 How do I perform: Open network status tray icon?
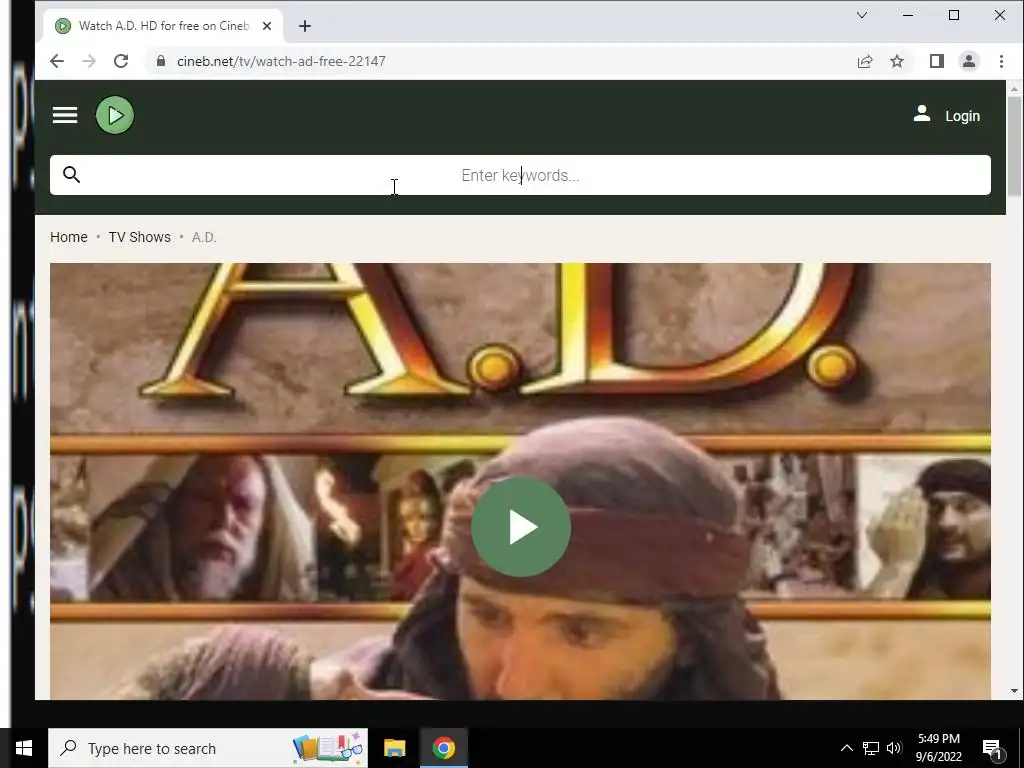click(x=871, y=748)
